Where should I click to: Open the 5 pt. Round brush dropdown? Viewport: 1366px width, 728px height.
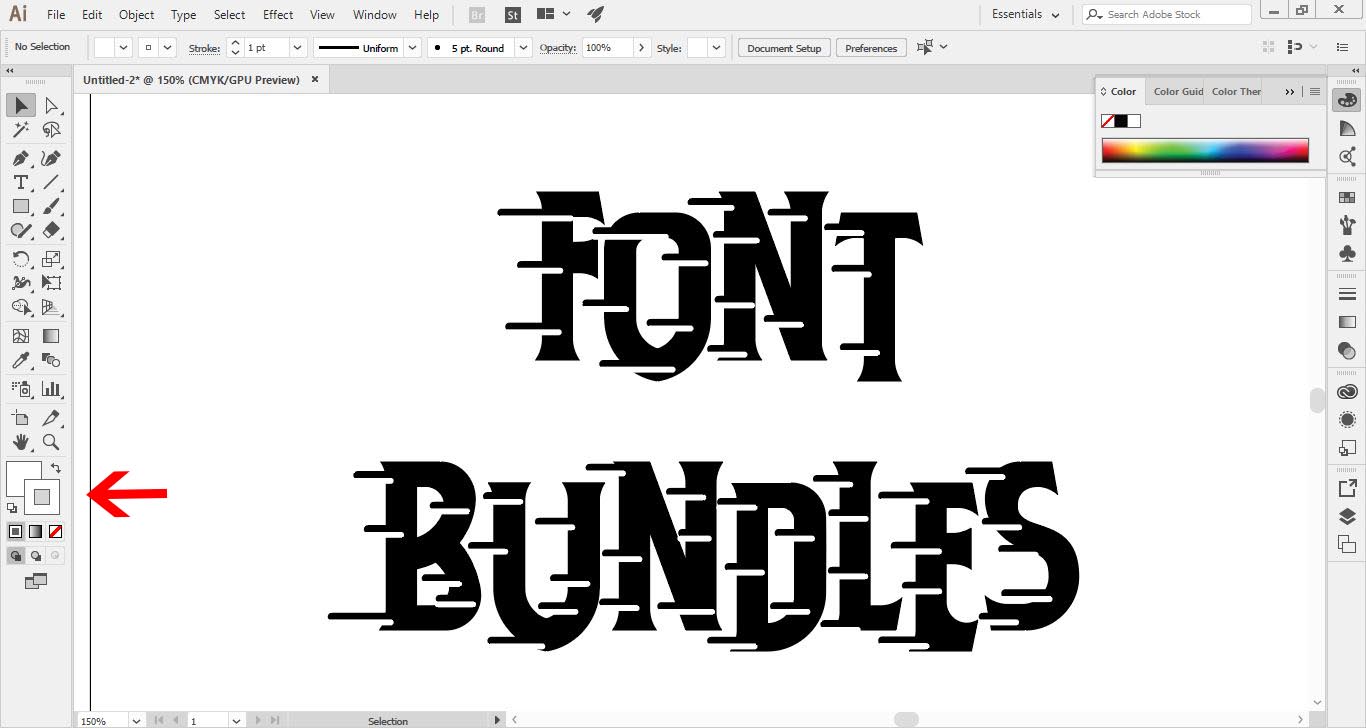click(x=523, y=47)
